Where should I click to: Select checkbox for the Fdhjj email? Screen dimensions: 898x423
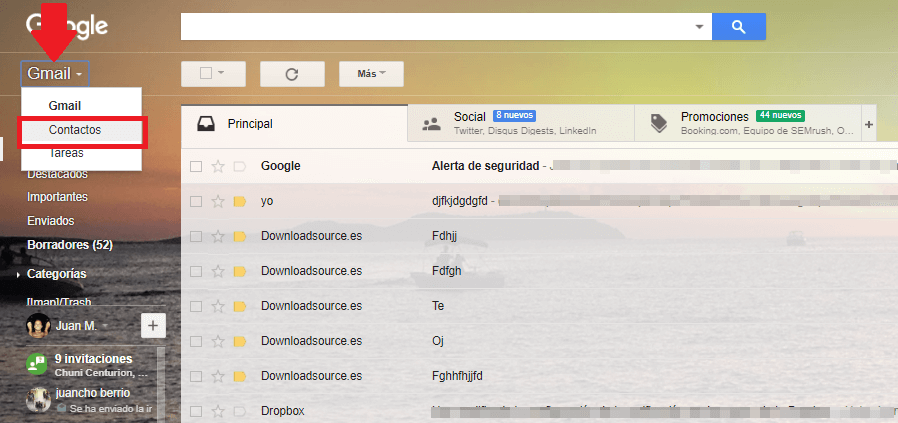(x=196, y=236)
